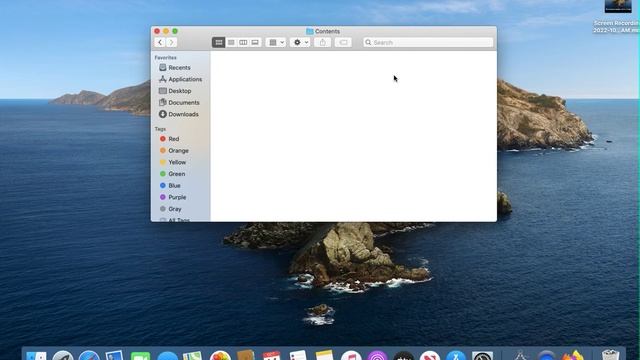Click the Edit Tags toolbar button

pyautogui.click(x=343, y=42)
